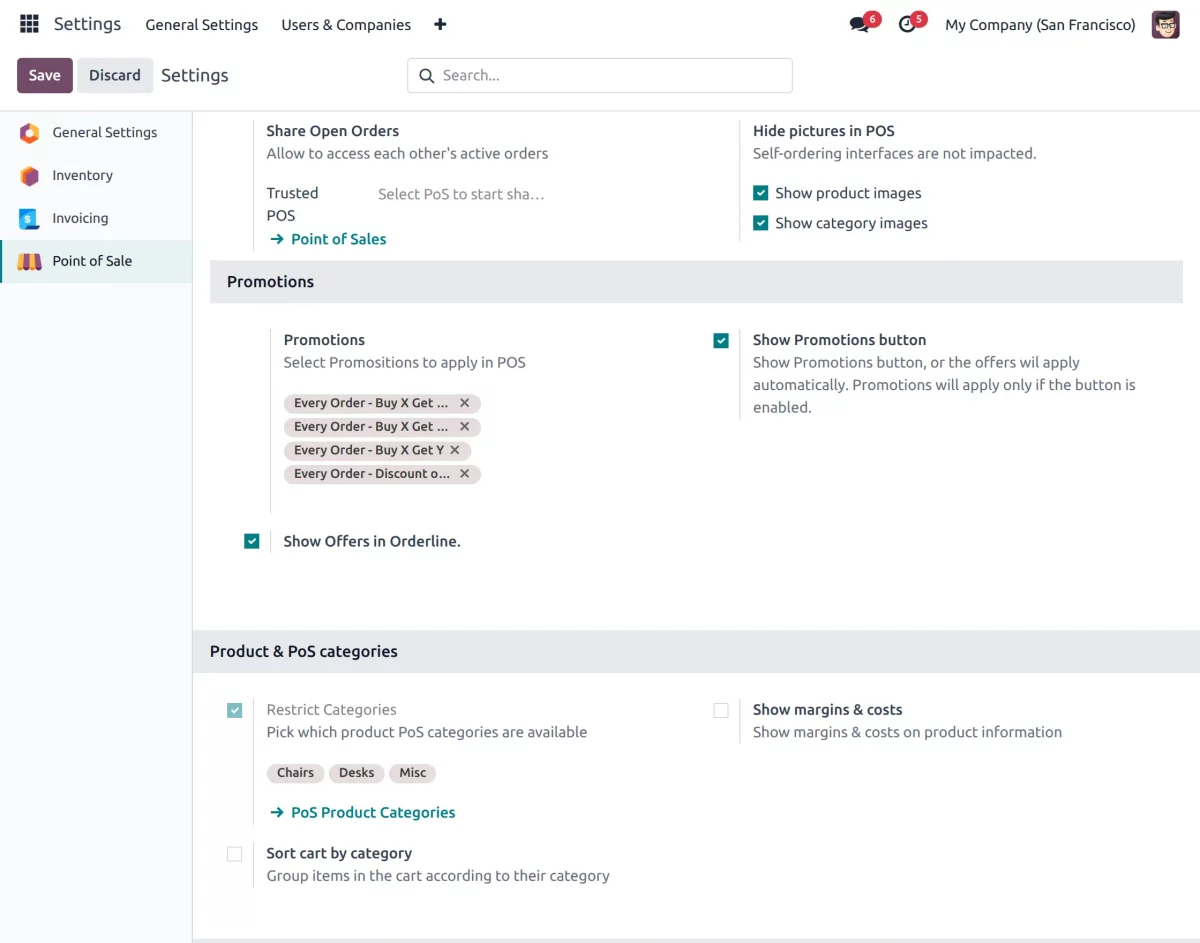Screen dimensions: 1200x943
Task: Follow the PoS Product Categories link
Action: (372, 813)
